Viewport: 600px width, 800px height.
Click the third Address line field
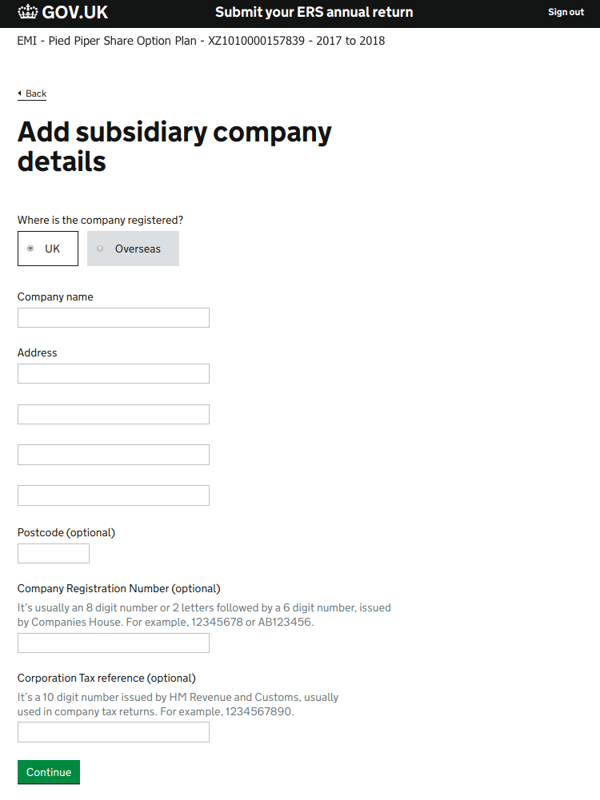point(113,455)
